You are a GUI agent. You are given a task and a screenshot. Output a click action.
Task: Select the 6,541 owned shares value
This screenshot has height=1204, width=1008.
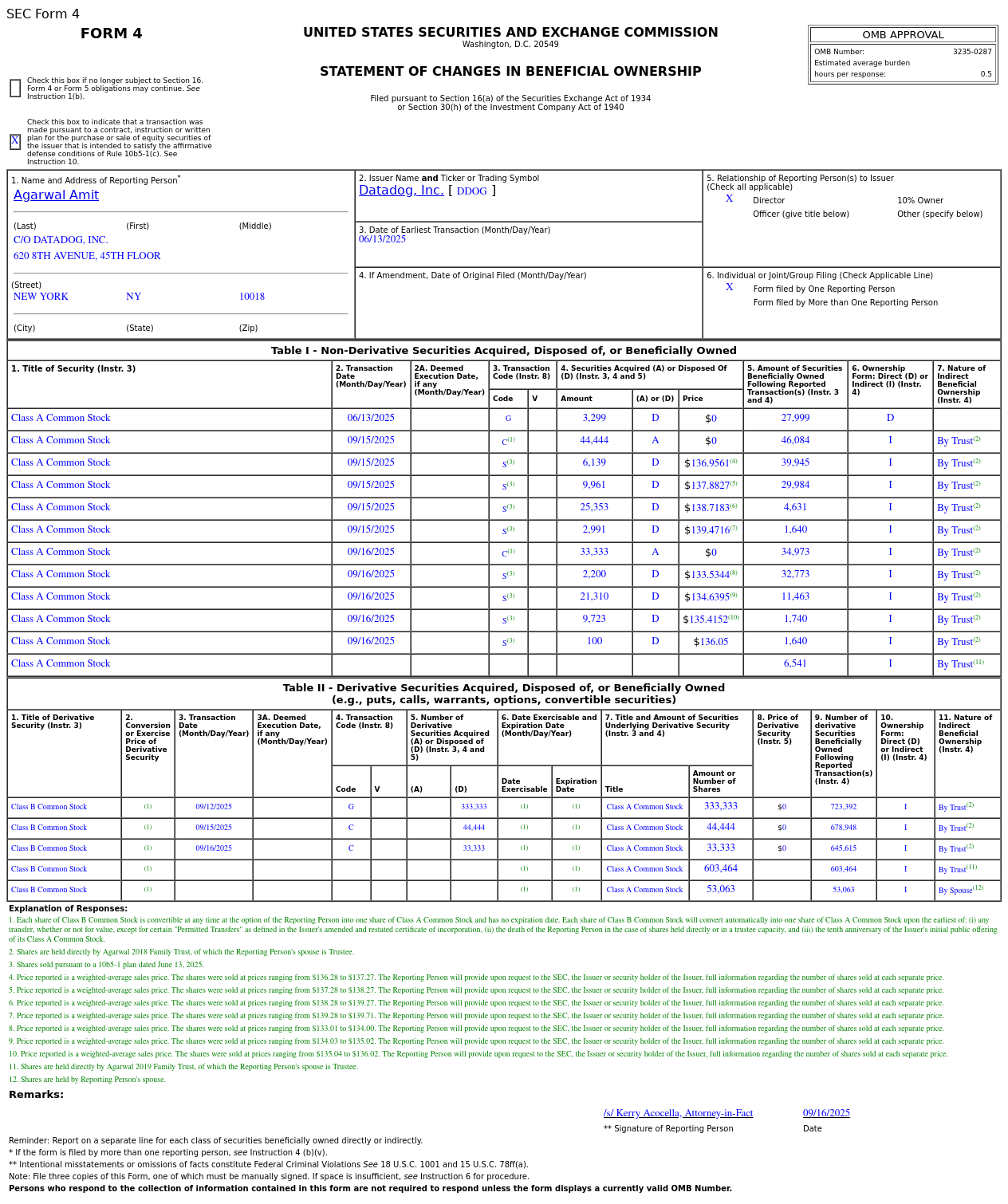(x=795, y=663)
